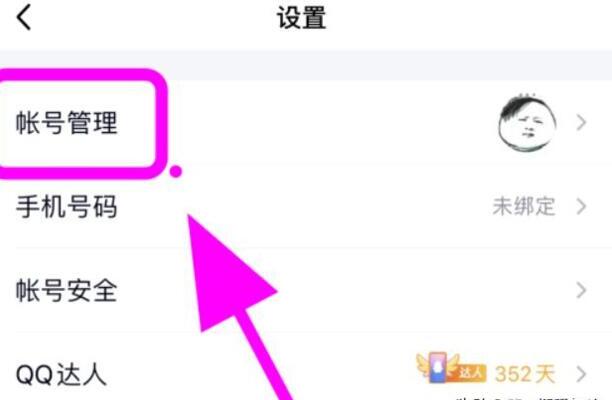Click the magenta arrow annotation
612x400 pixels.
pyautogui.click(x=234, y=297)
